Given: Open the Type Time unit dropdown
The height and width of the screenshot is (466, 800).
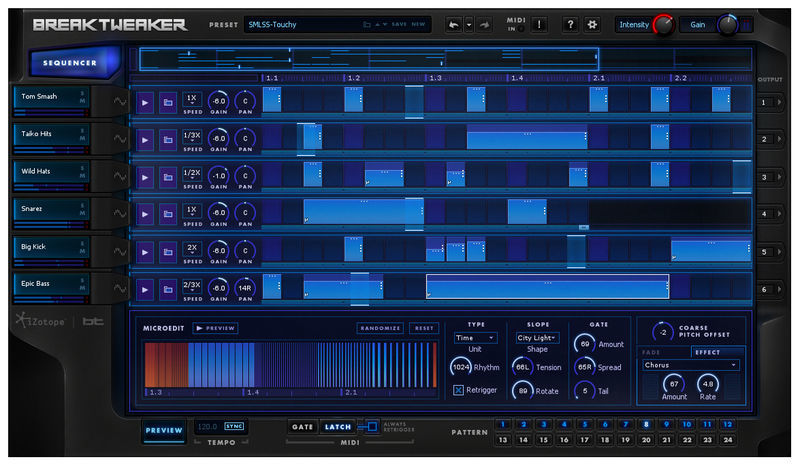Looking at the screenshot, I should (x=475, y=338).
